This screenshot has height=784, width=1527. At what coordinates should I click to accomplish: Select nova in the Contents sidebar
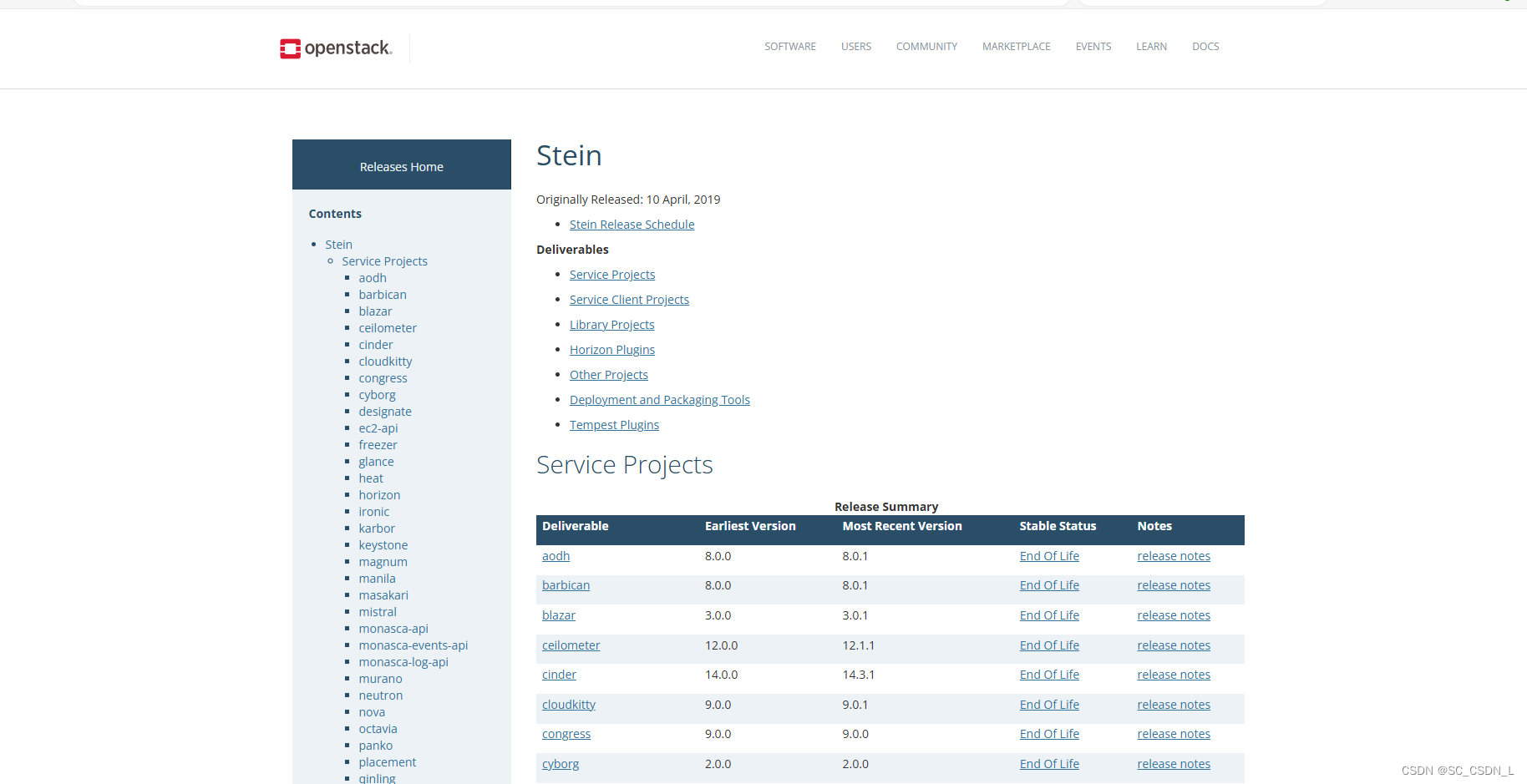pyautogui.click(x=372, y=712)
